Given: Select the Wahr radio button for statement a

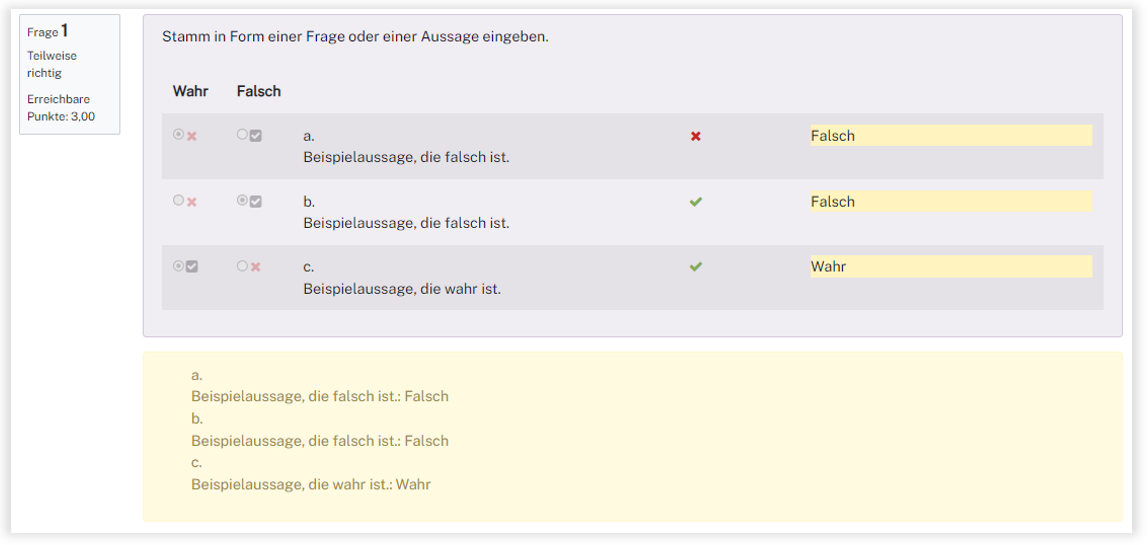Looking at the screenshot, I should point(178,135).
